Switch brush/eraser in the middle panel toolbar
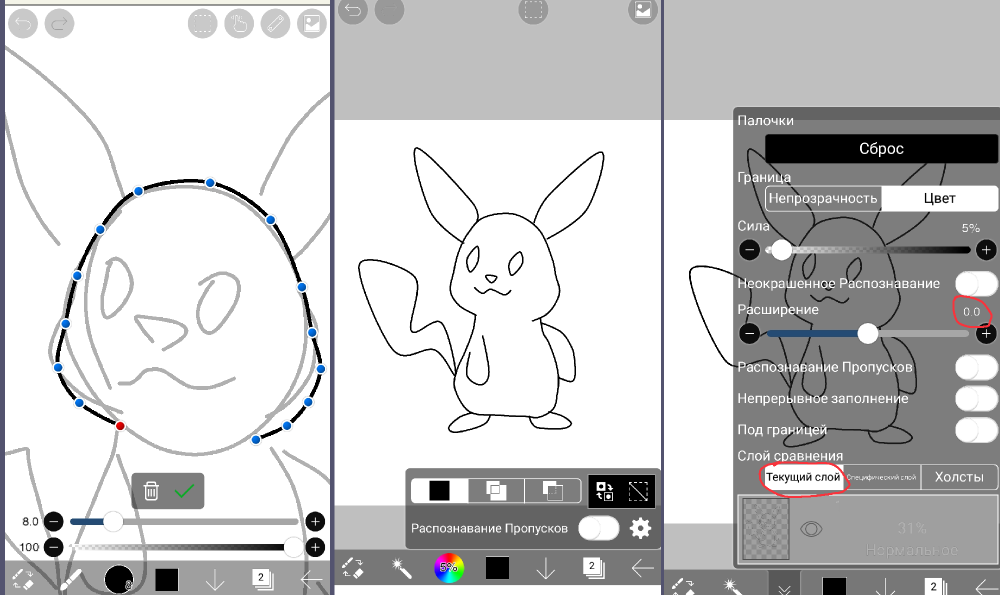This screenshot has height=595, width=1000. click(x=352, y=568)
